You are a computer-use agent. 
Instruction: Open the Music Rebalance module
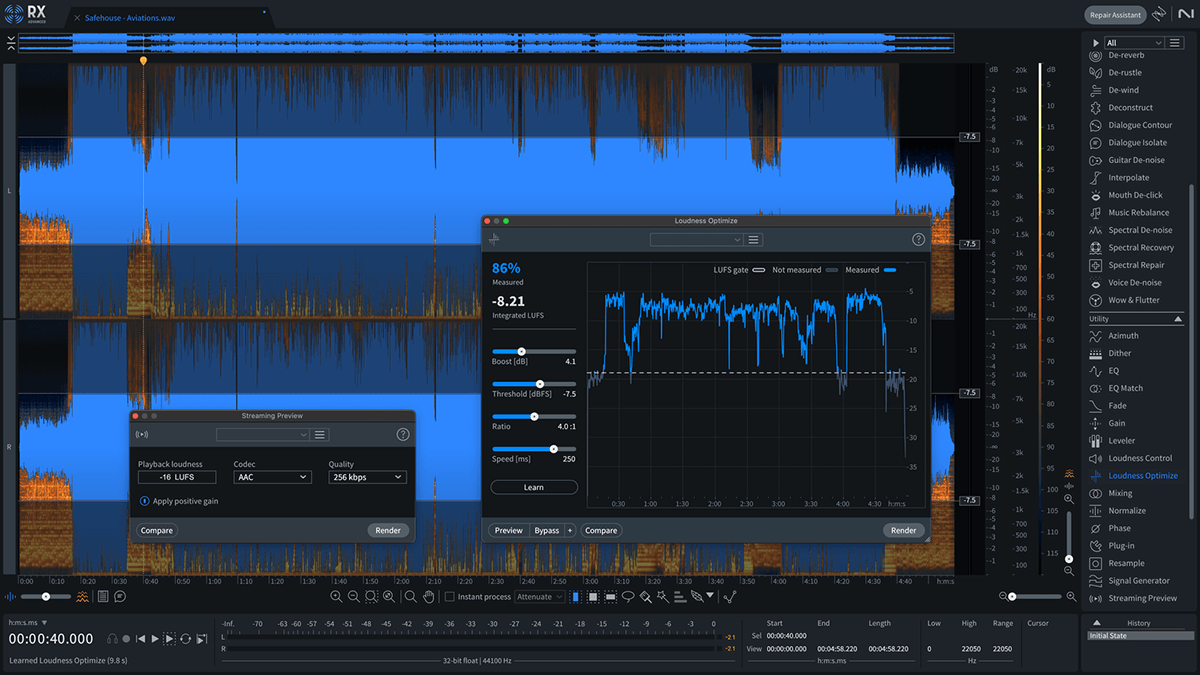point(1138,213)
